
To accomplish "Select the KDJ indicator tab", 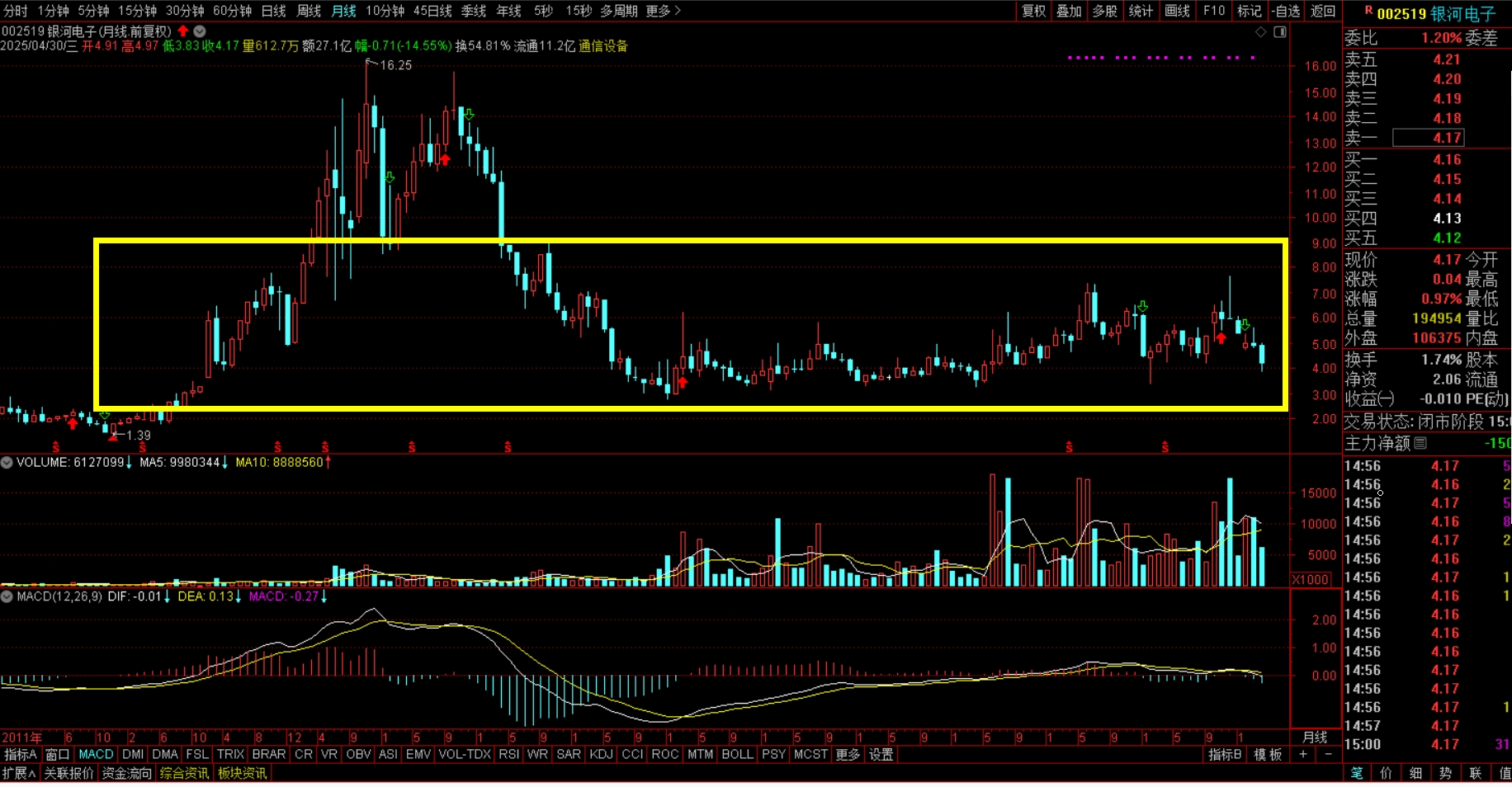I will [x=602, y=755].
